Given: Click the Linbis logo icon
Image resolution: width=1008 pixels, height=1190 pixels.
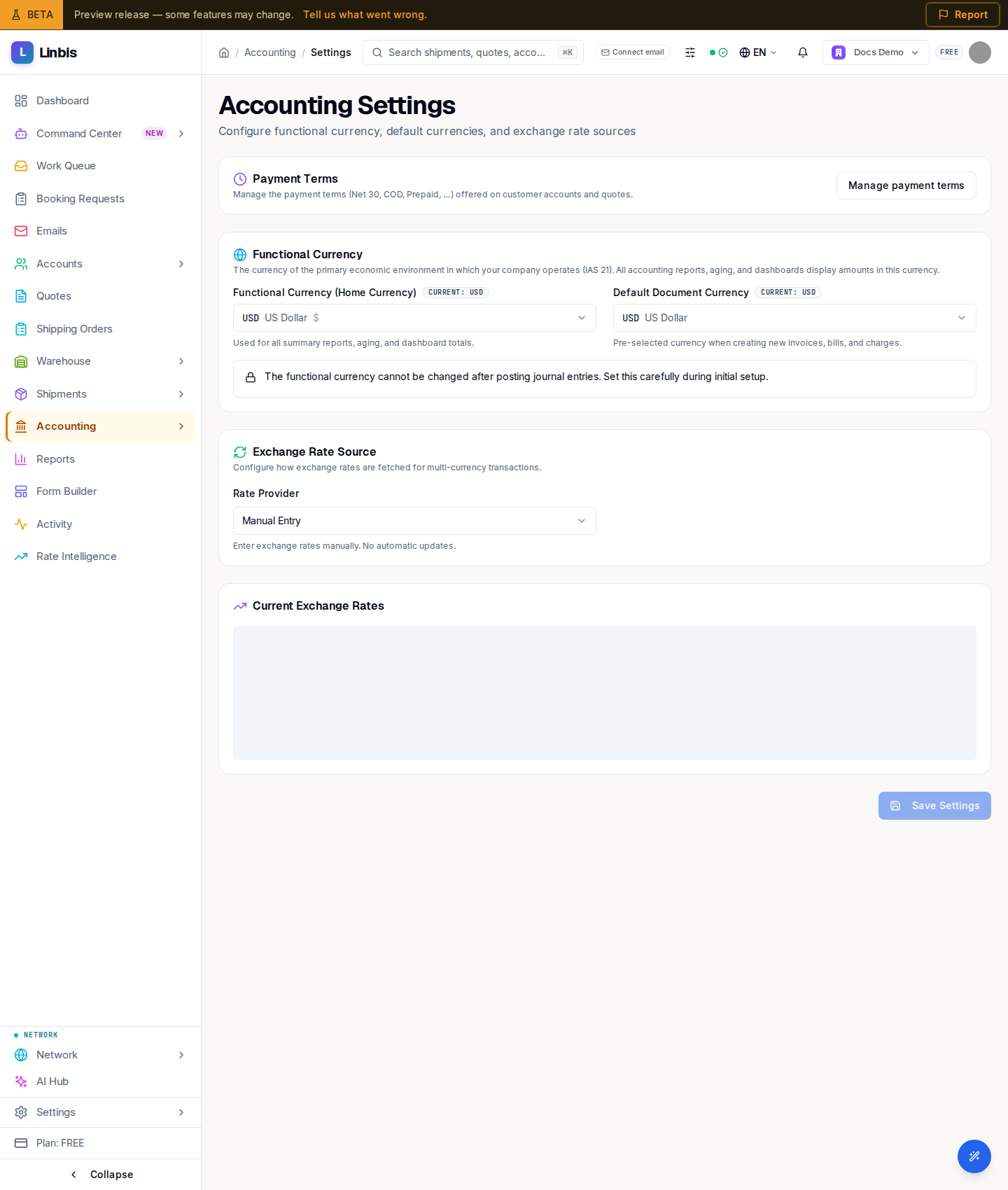Looking at the screenshot, I should [22, 52].
